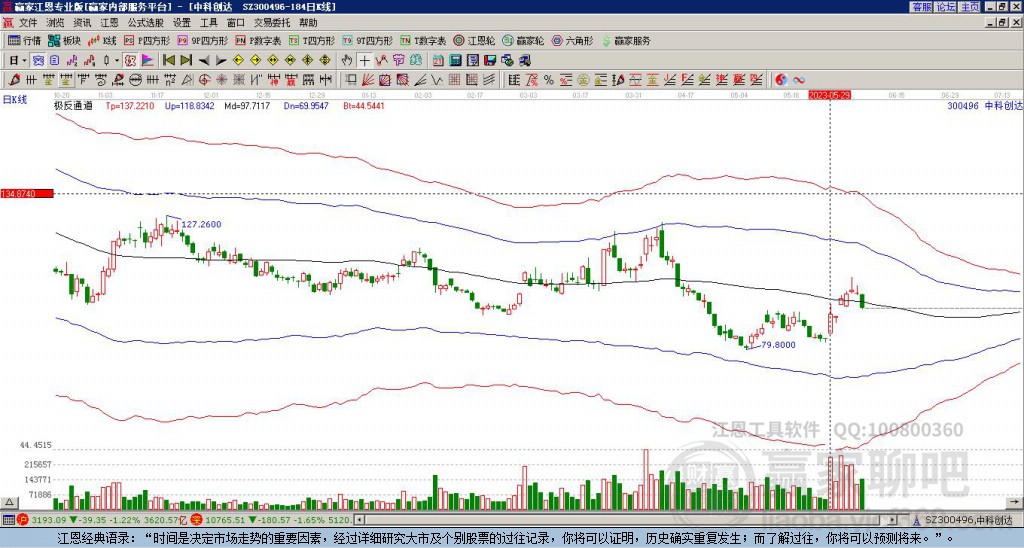This screenshot has height=548, width=1024.
Task: Open the 9T四方形 tool
Action: pos(368,40)
